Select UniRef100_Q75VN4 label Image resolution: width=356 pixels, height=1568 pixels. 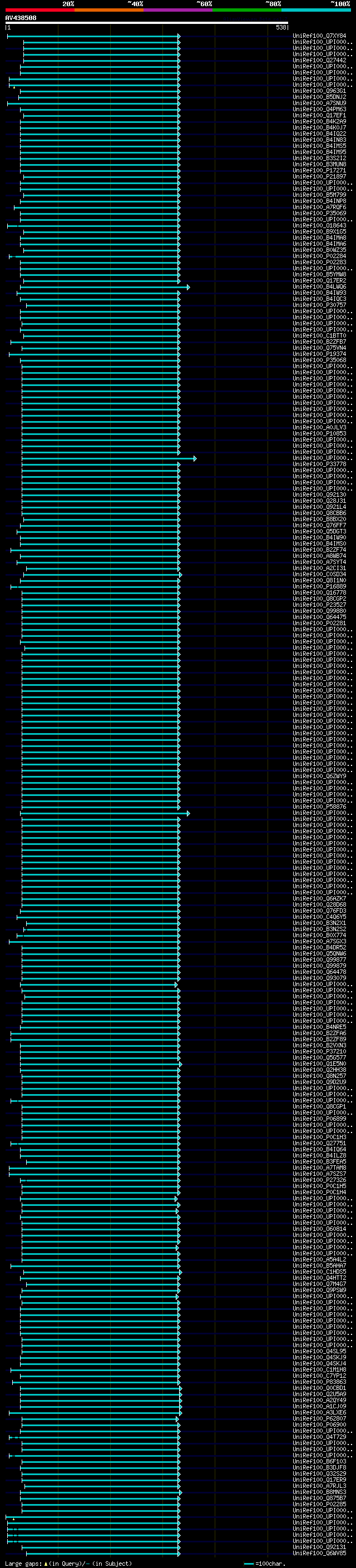[x=319, y=348]
